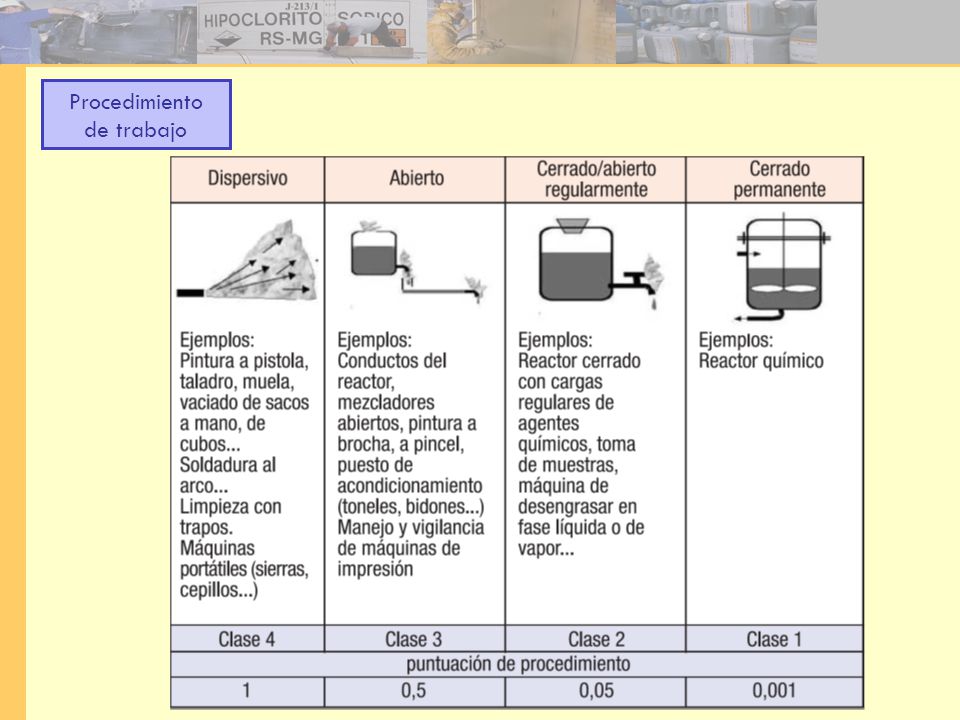
Task: Click 'Manejo y vigilancia' text line
Action: pos(411,527)
